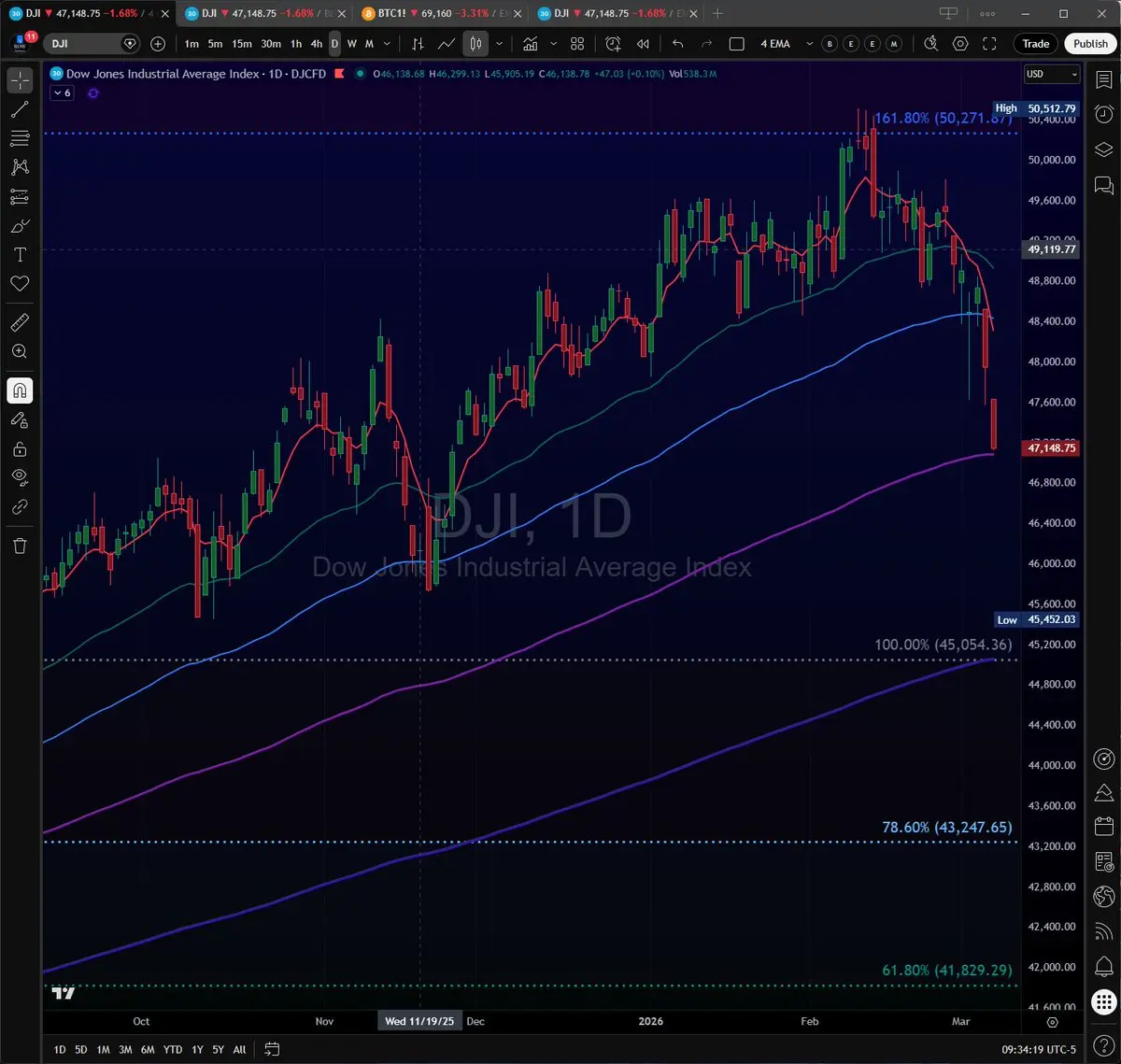
Task: Select the brush drawing tool
Action: 20,225
